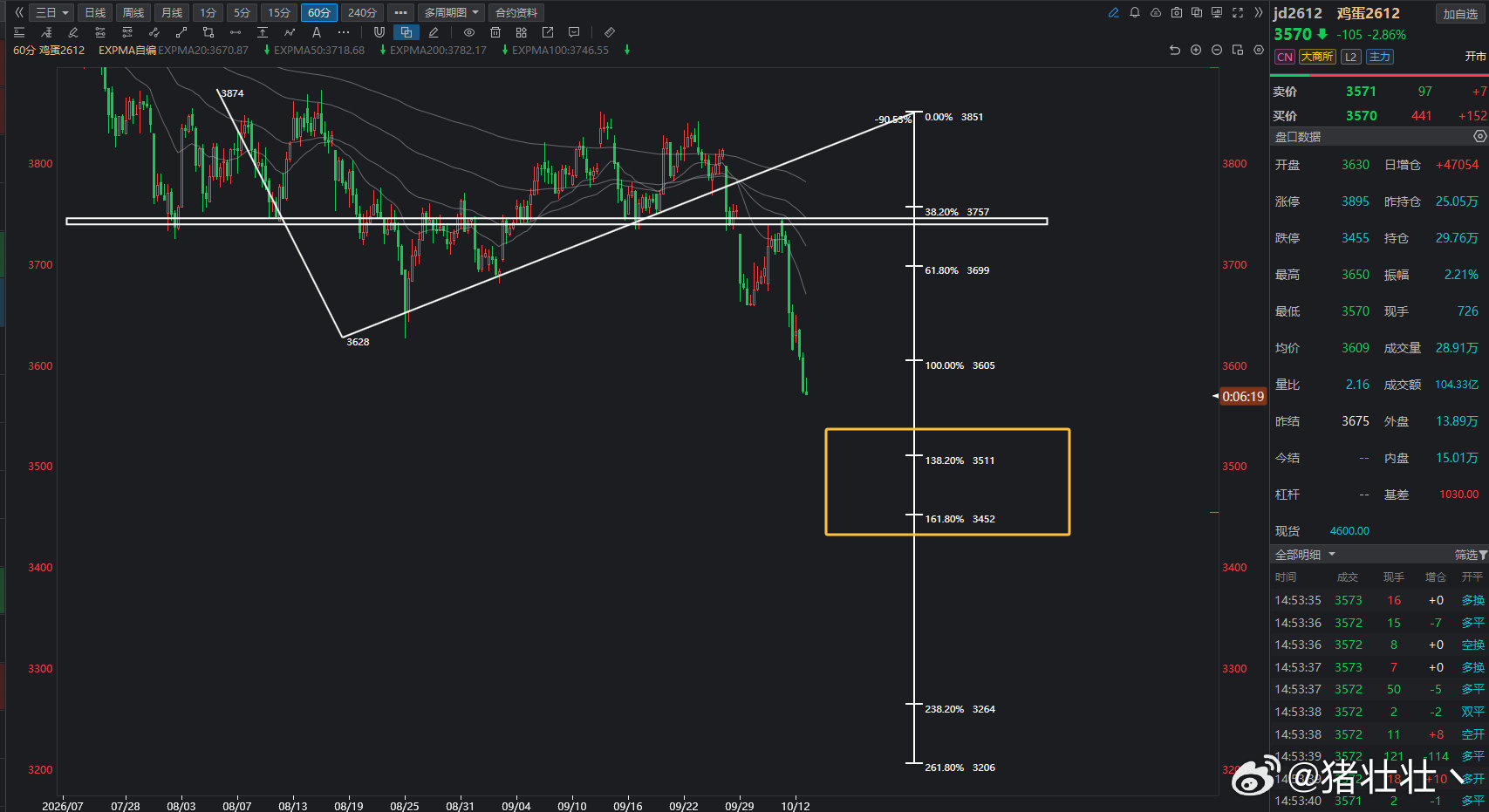Click the price alert bell icon

click(x=1135, y=12)
